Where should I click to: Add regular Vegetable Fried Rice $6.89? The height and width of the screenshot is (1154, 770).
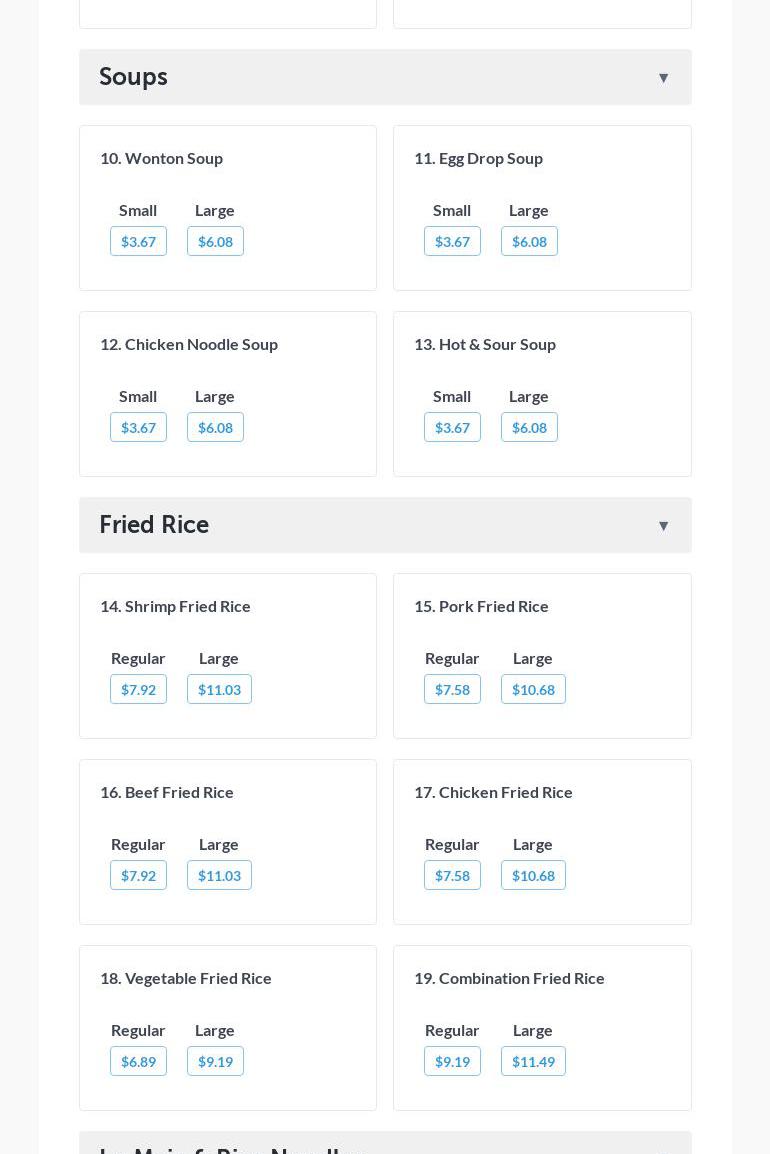(138, 1061)
